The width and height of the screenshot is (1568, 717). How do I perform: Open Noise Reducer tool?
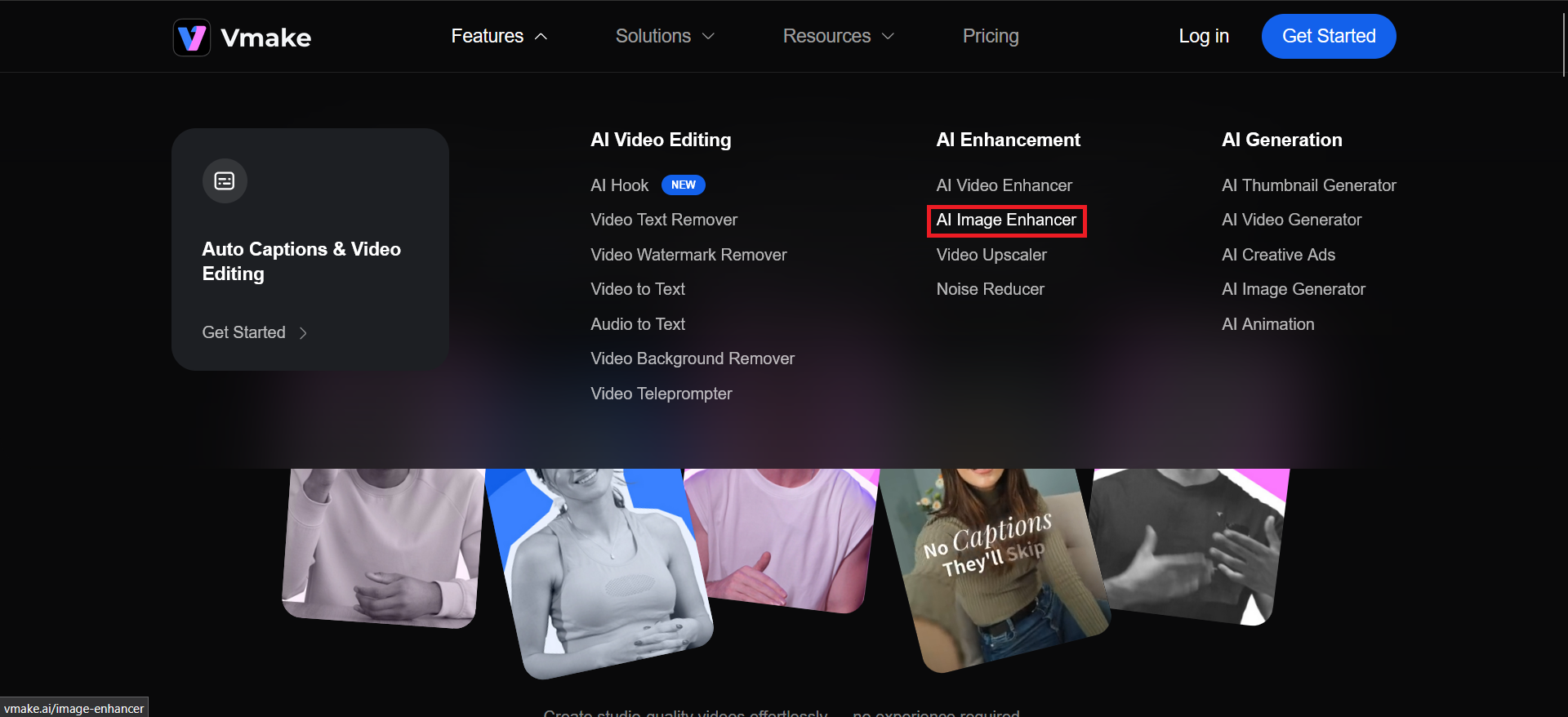coord(990,290)
